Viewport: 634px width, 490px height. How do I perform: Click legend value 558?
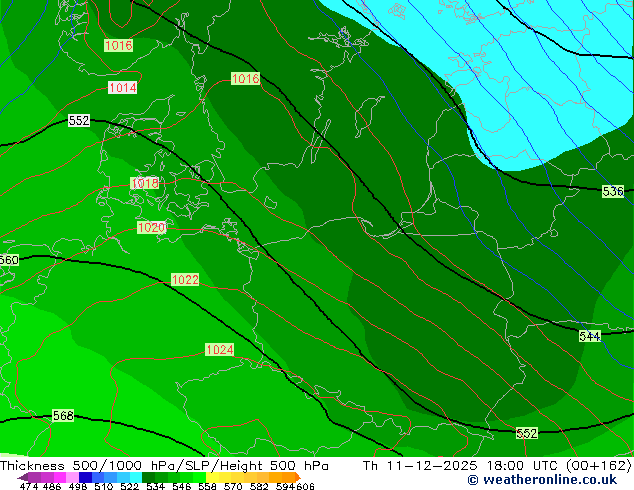coord(207,486)
